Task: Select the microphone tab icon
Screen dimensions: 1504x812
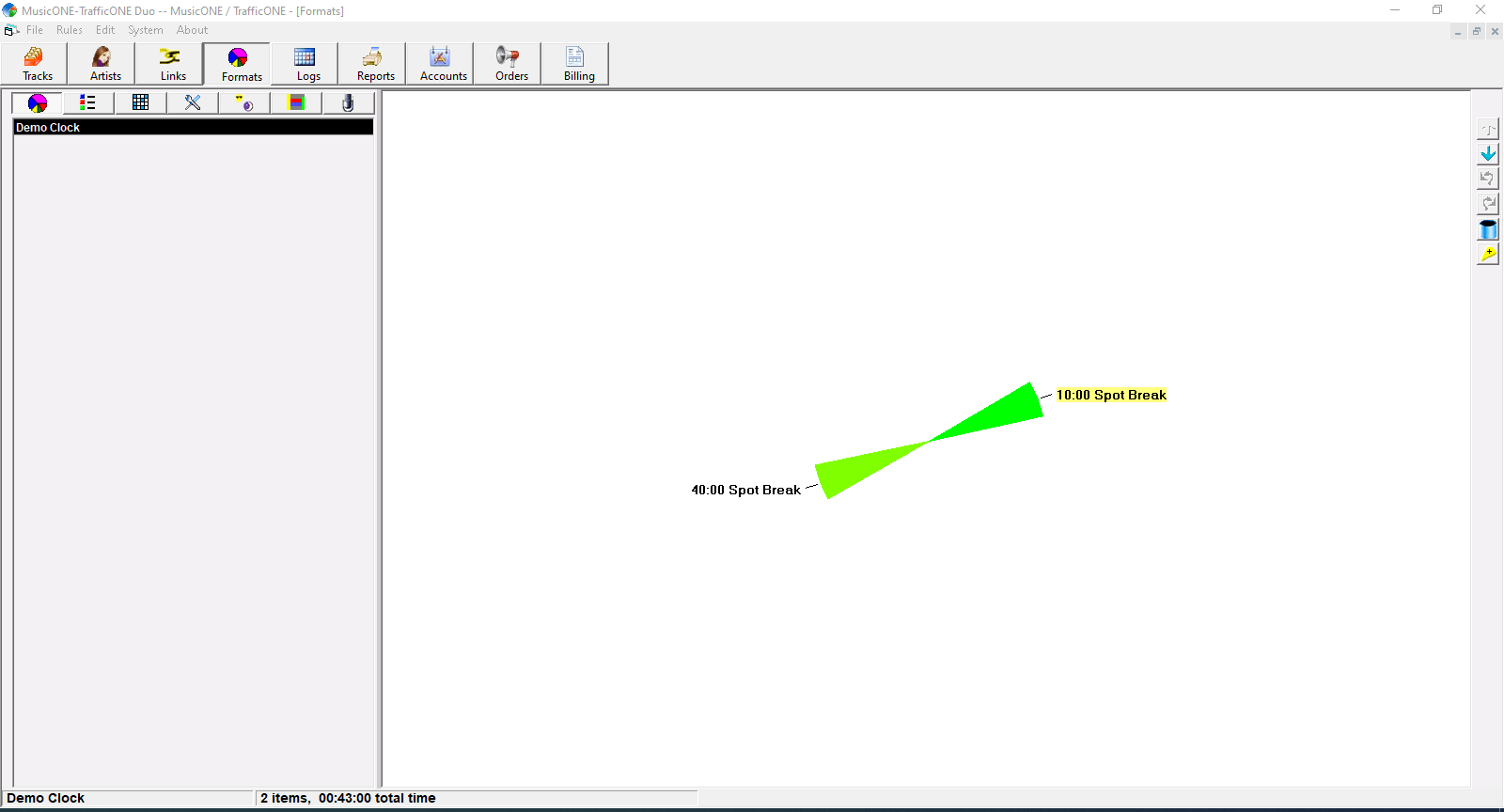Action: pos(348,102)
